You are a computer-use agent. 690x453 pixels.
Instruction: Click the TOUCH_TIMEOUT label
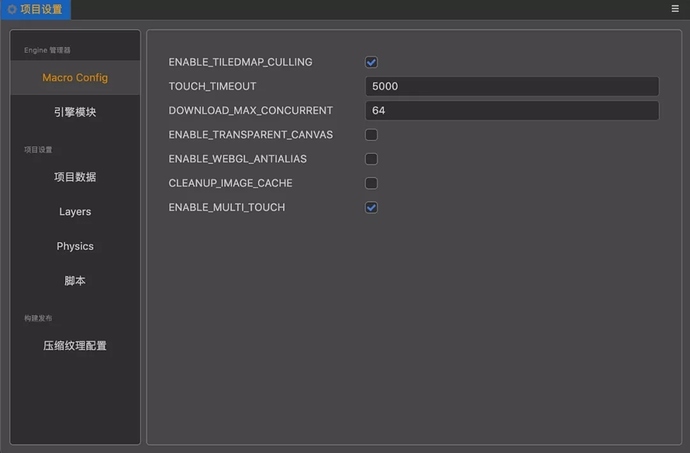pos(212,86)
